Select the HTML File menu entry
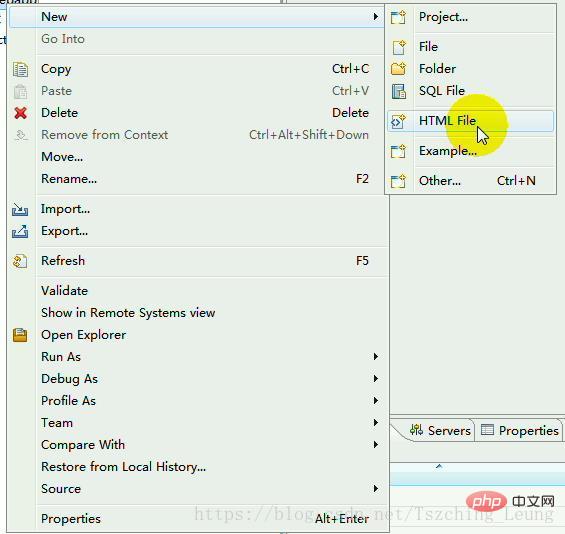 tap(470, 121)
